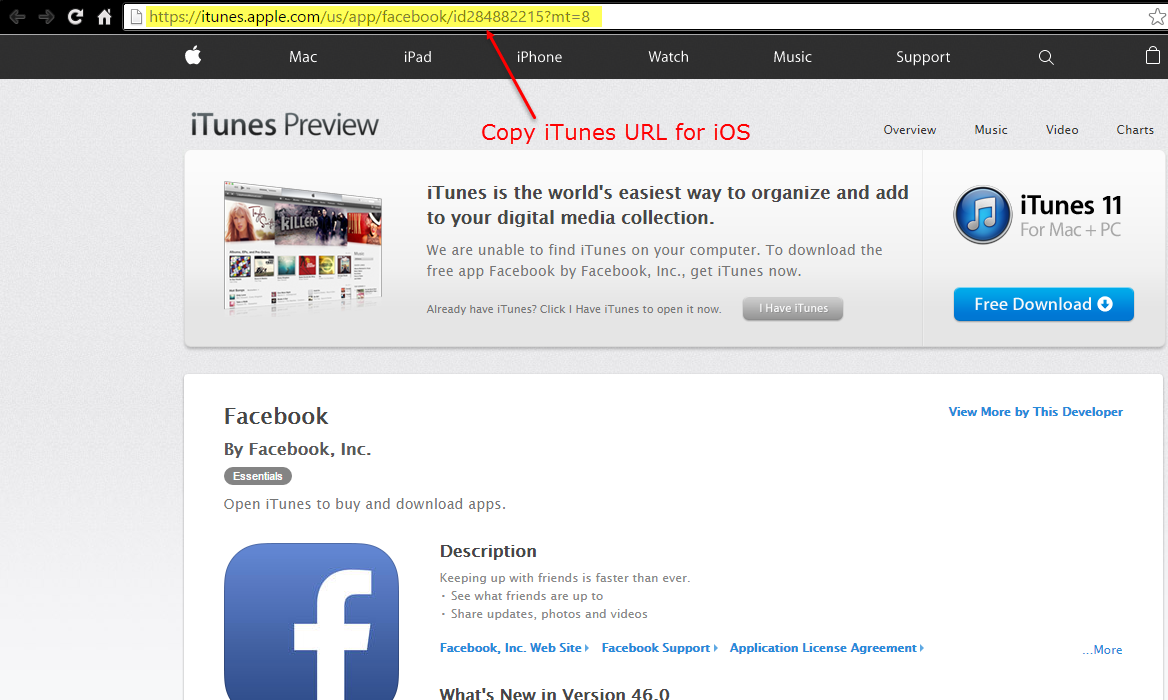The height and width of the screenshot is (700, 1168).
Task: Click the Essentials badge
Action: [258, 476]
